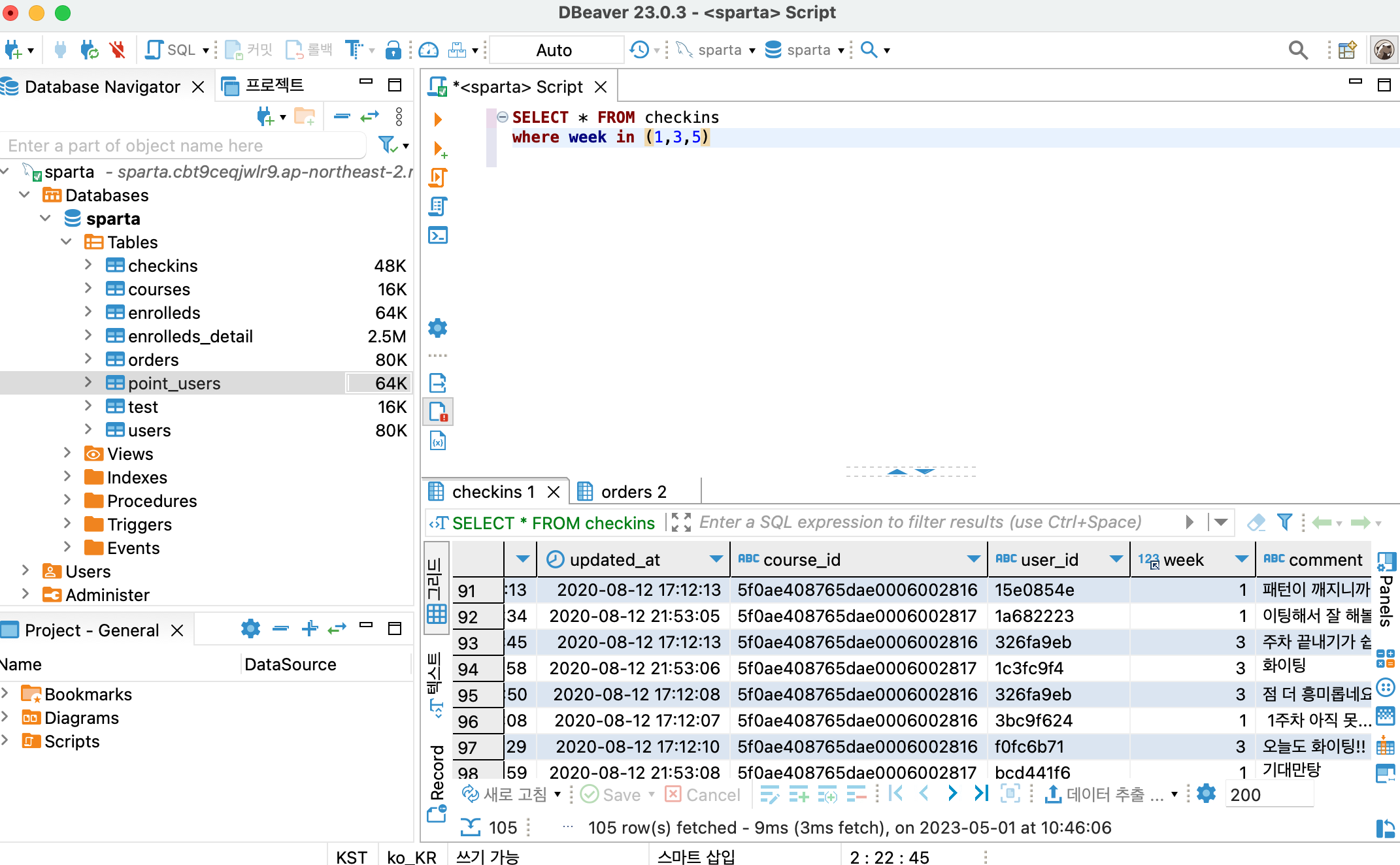Click the explain execution plan icon
This screenshot has width=1400, height=865.
tap(438, 206)
